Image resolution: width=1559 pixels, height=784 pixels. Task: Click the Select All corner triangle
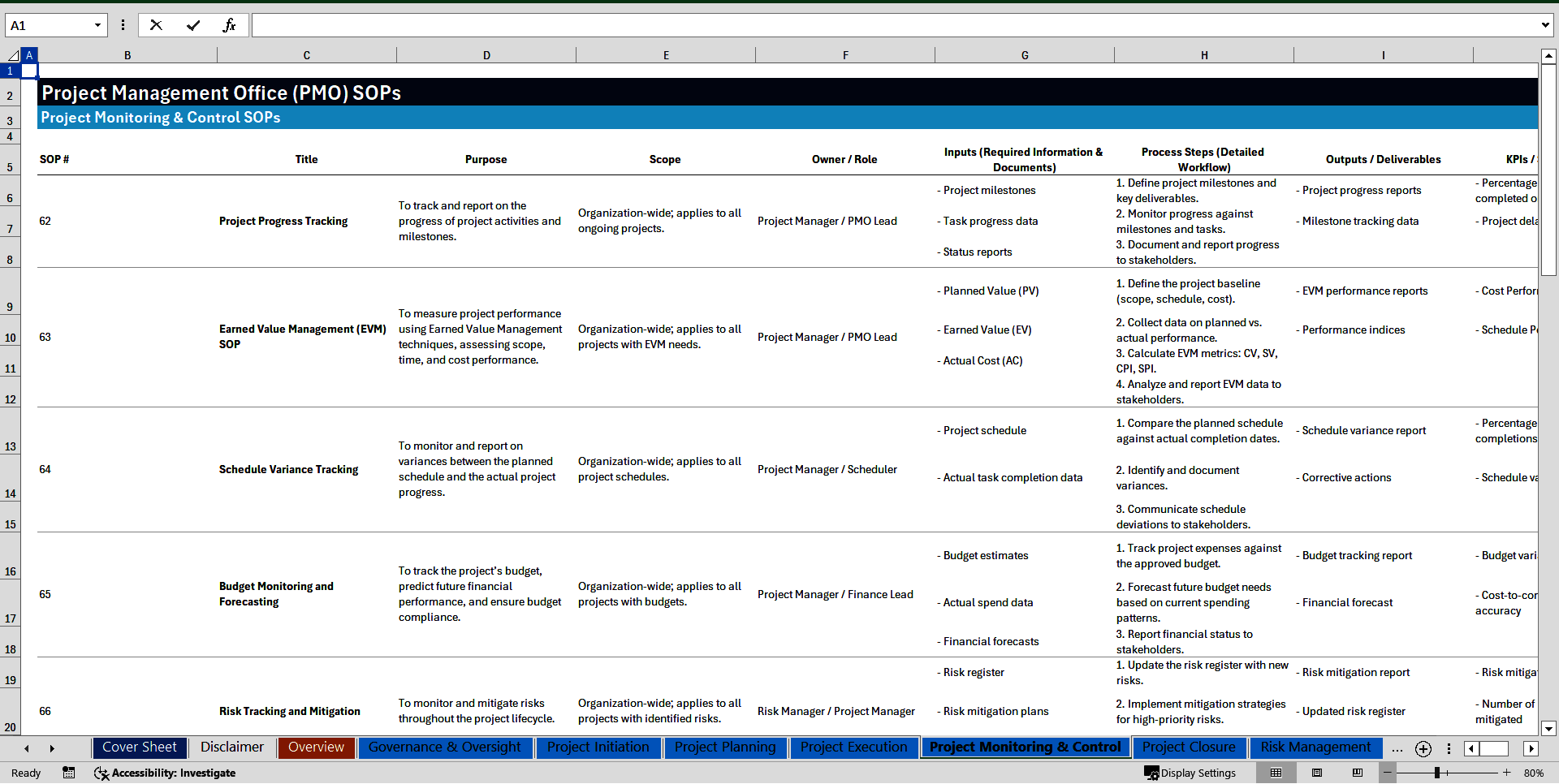click(x=13, y=55)
